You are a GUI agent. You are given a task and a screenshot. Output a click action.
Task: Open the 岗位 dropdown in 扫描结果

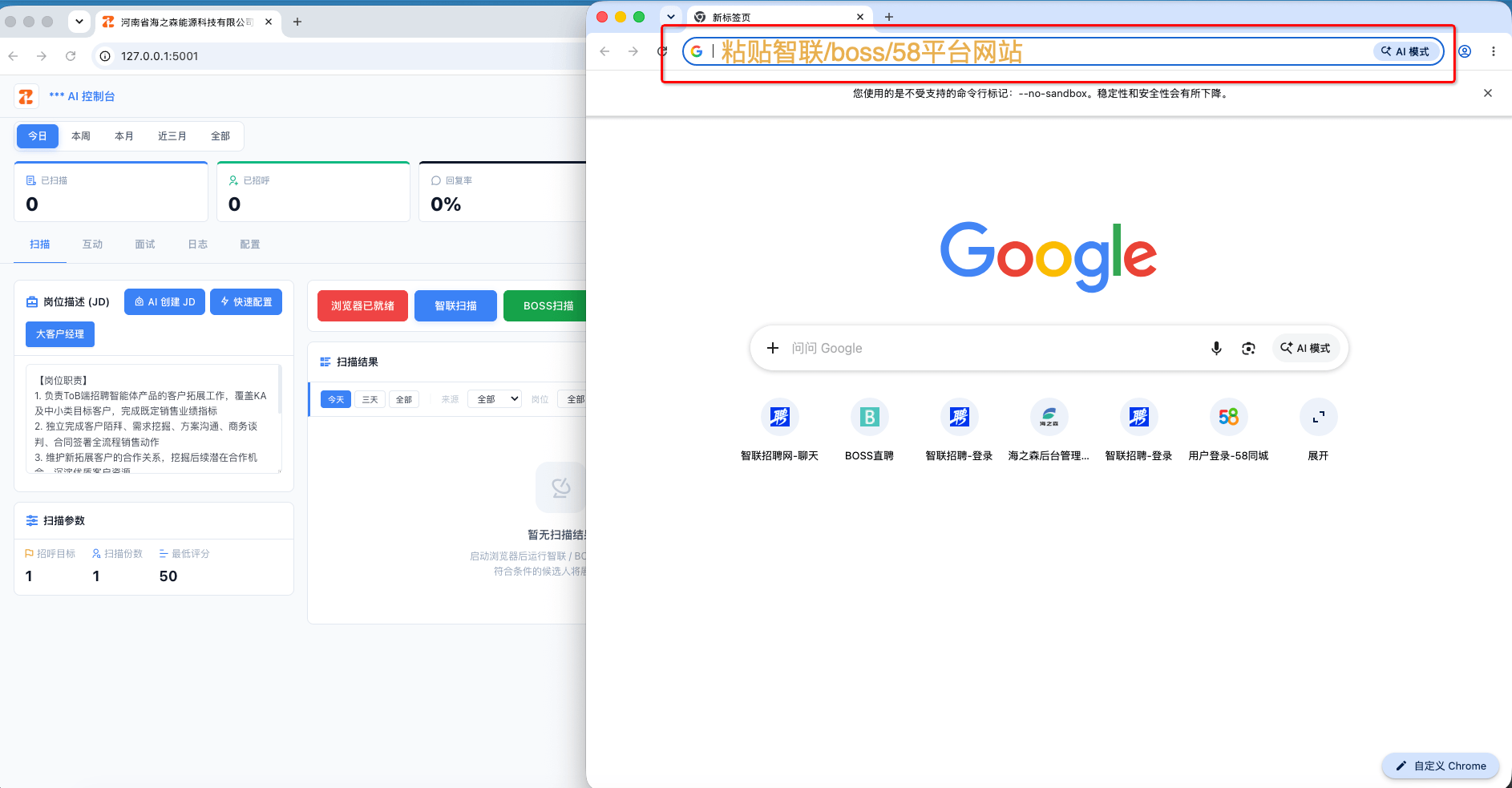coord(572,399)
